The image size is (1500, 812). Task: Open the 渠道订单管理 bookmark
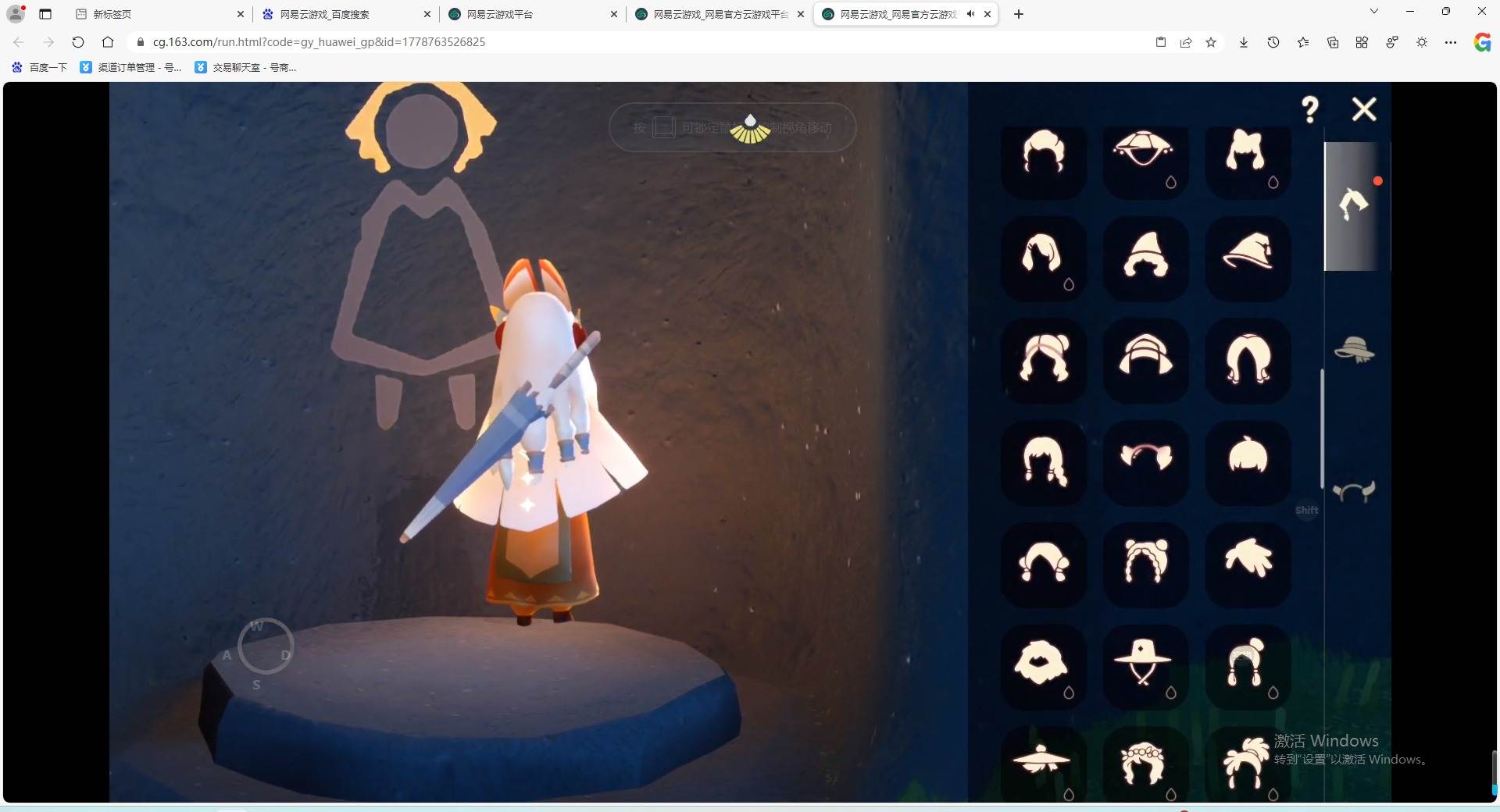click(130, 68)
